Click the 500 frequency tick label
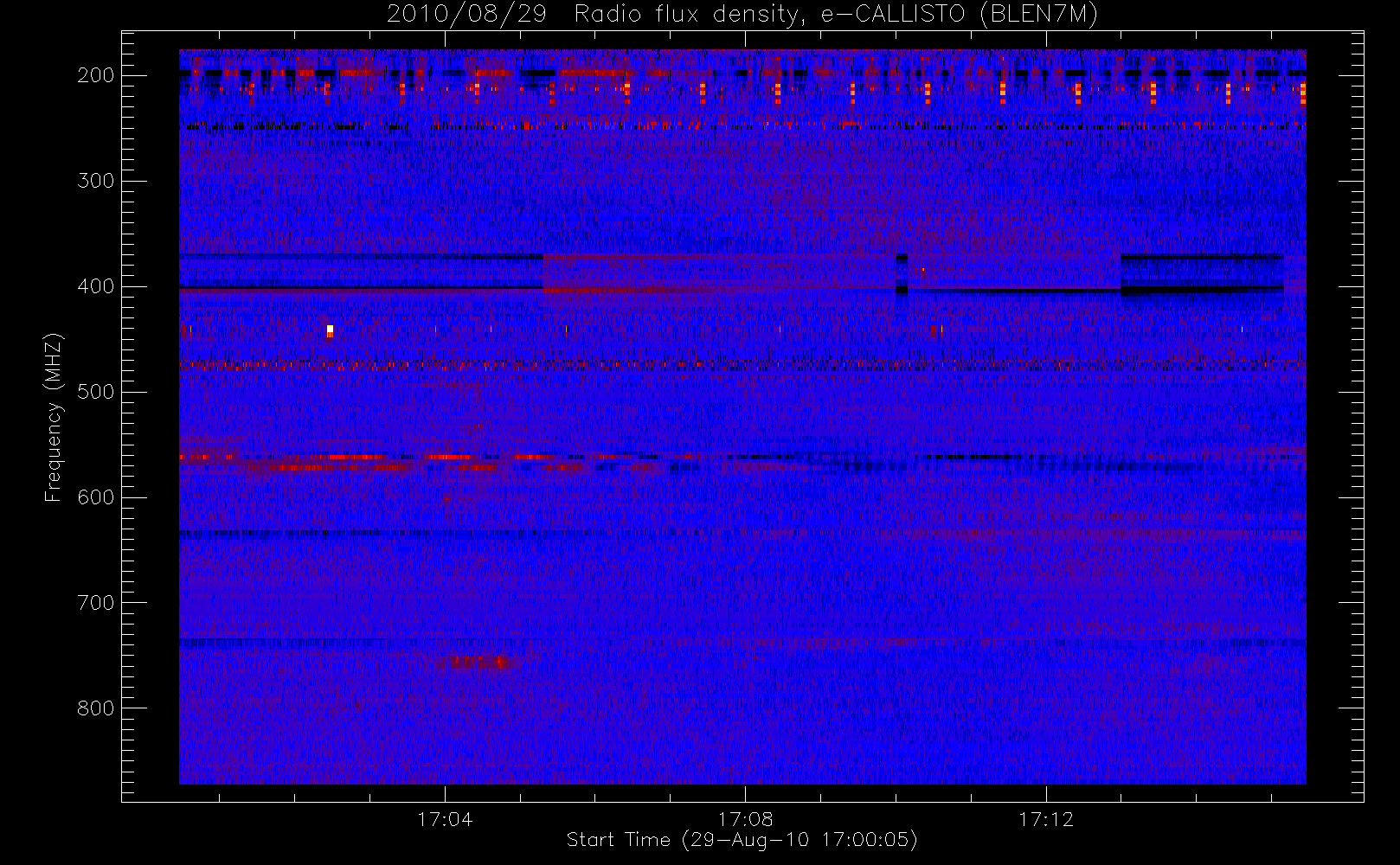The width and height of the screenshot is (1400, 865). pyautogui.click(x=96, y=392)
